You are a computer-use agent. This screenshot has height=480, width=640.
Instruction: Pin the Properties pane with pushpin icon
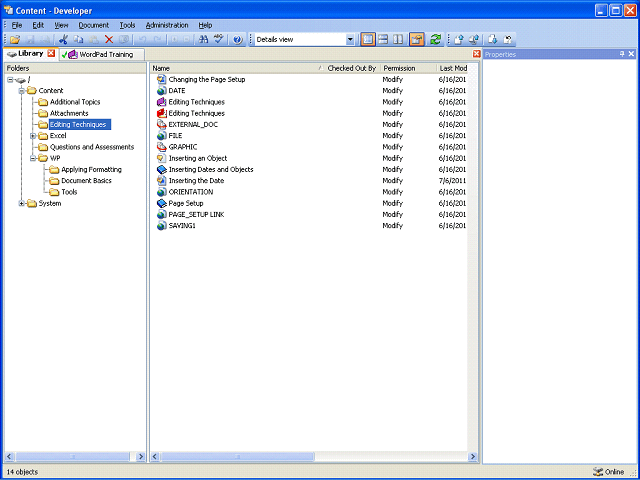tap(622, 54)
